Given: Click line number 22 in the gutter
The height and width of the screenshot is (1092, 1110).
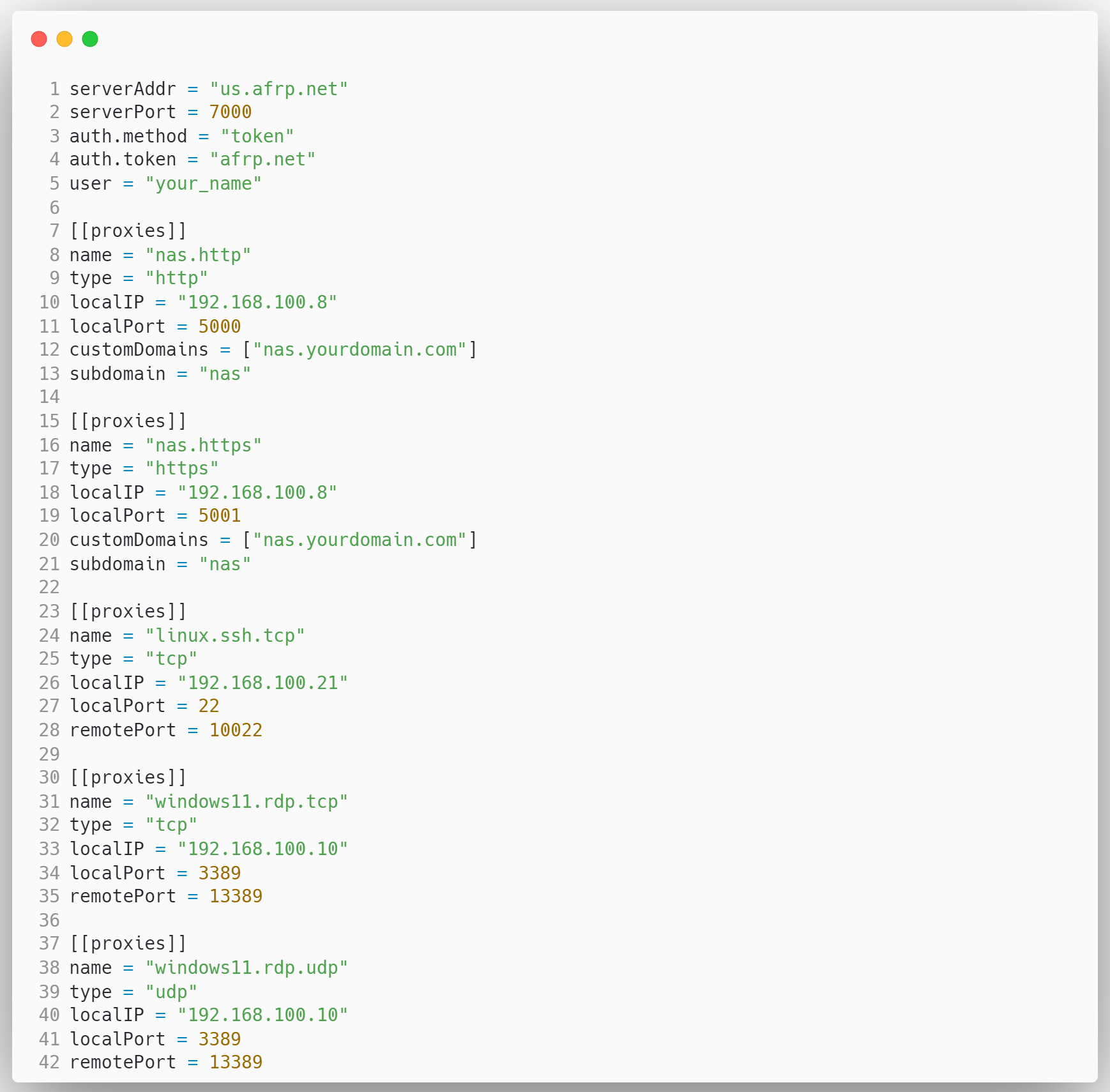Looking at the screenshot, I should 49,587.
